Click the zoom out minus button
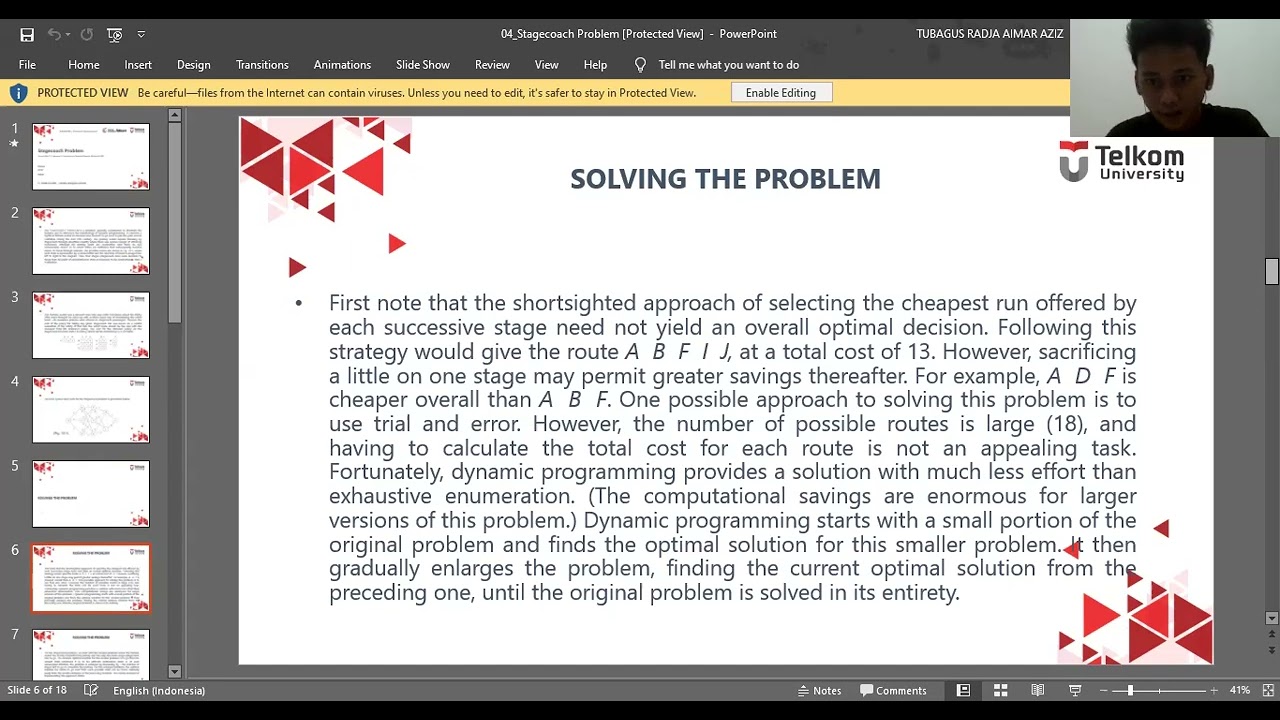 tap(1104, 691)
